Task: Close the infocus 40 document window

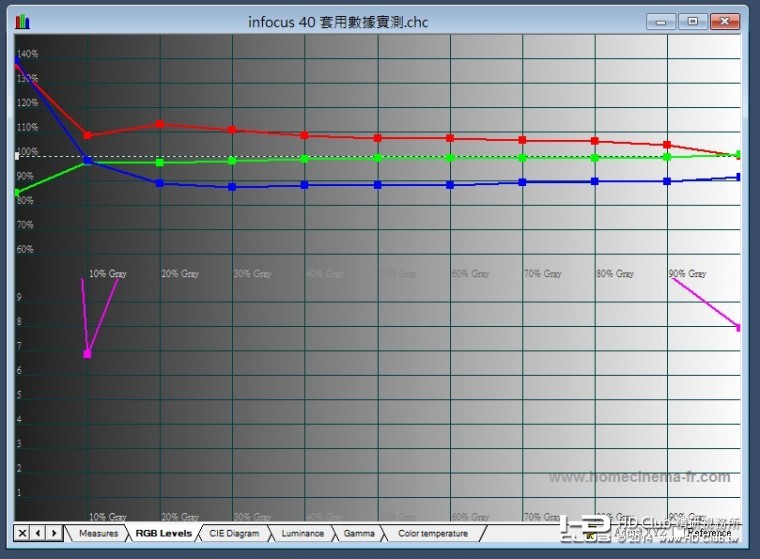Action: click(725, 20)
